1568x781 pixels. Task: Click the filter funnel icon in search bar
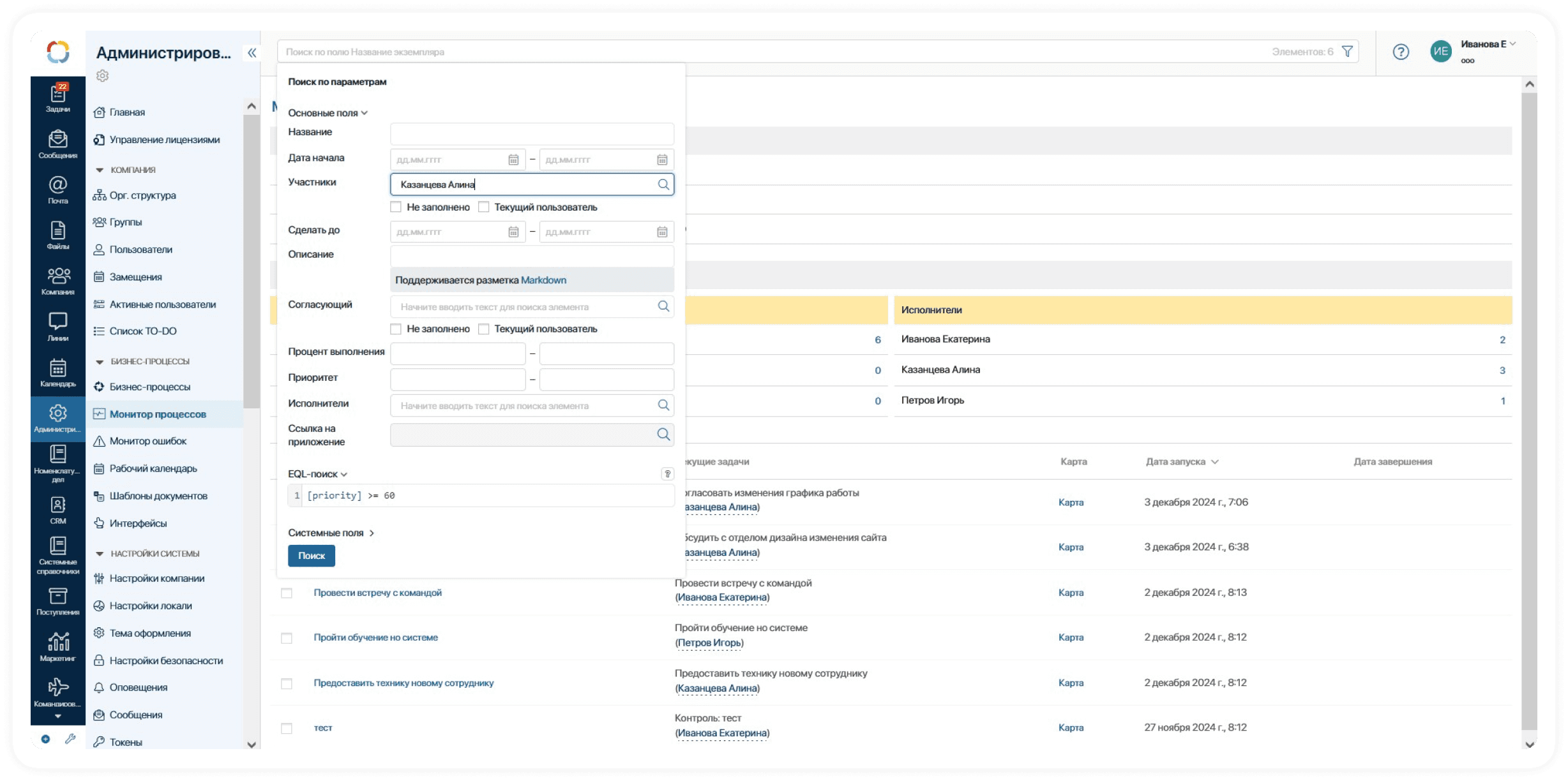coord(1347,52)
